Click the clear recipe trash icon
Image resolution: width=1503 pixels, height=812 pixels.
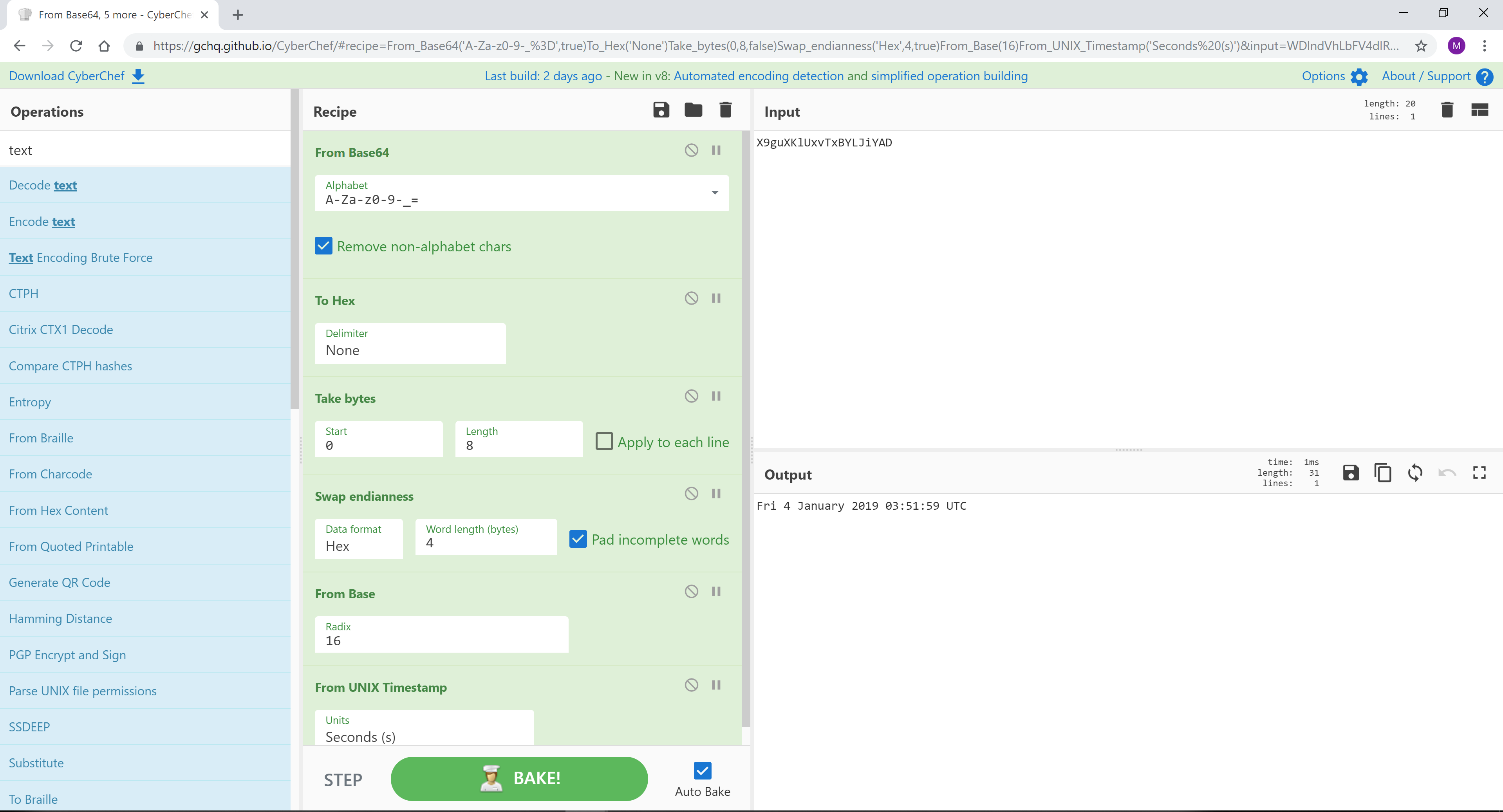point(726,111)
